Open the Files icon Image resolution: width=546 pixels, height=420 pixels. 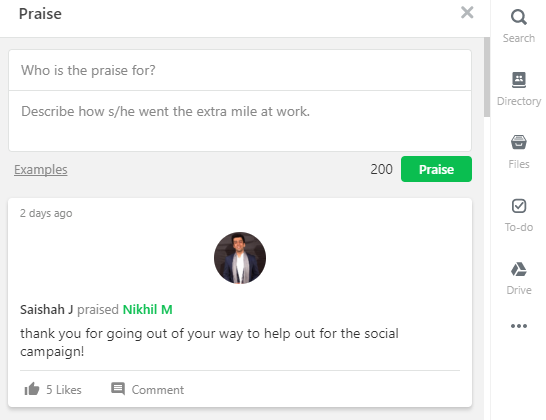[x=518, y=142]
